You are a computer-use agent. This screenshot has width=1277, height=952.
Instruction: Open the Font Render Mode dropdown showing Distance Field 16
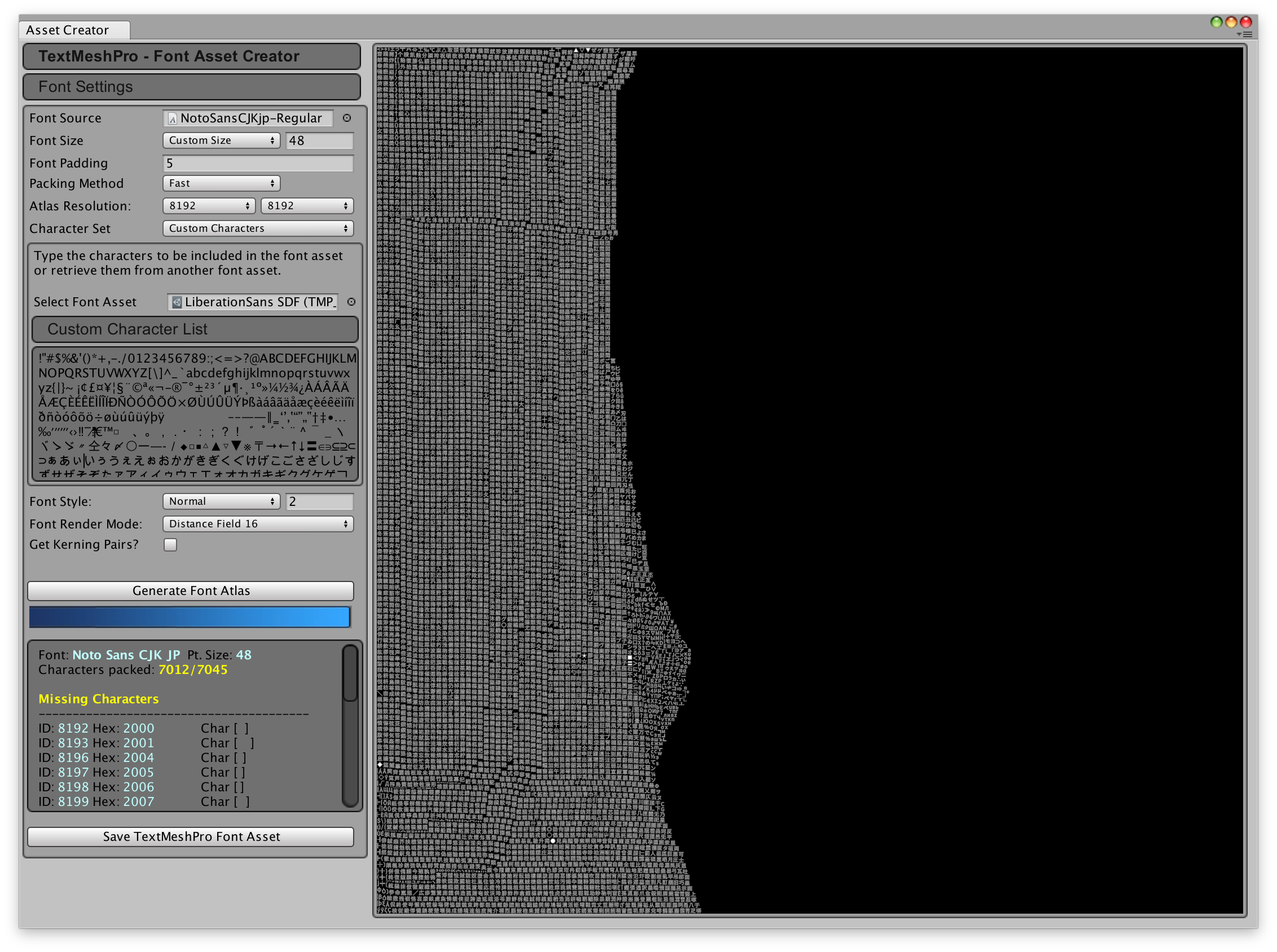(258, 524)
